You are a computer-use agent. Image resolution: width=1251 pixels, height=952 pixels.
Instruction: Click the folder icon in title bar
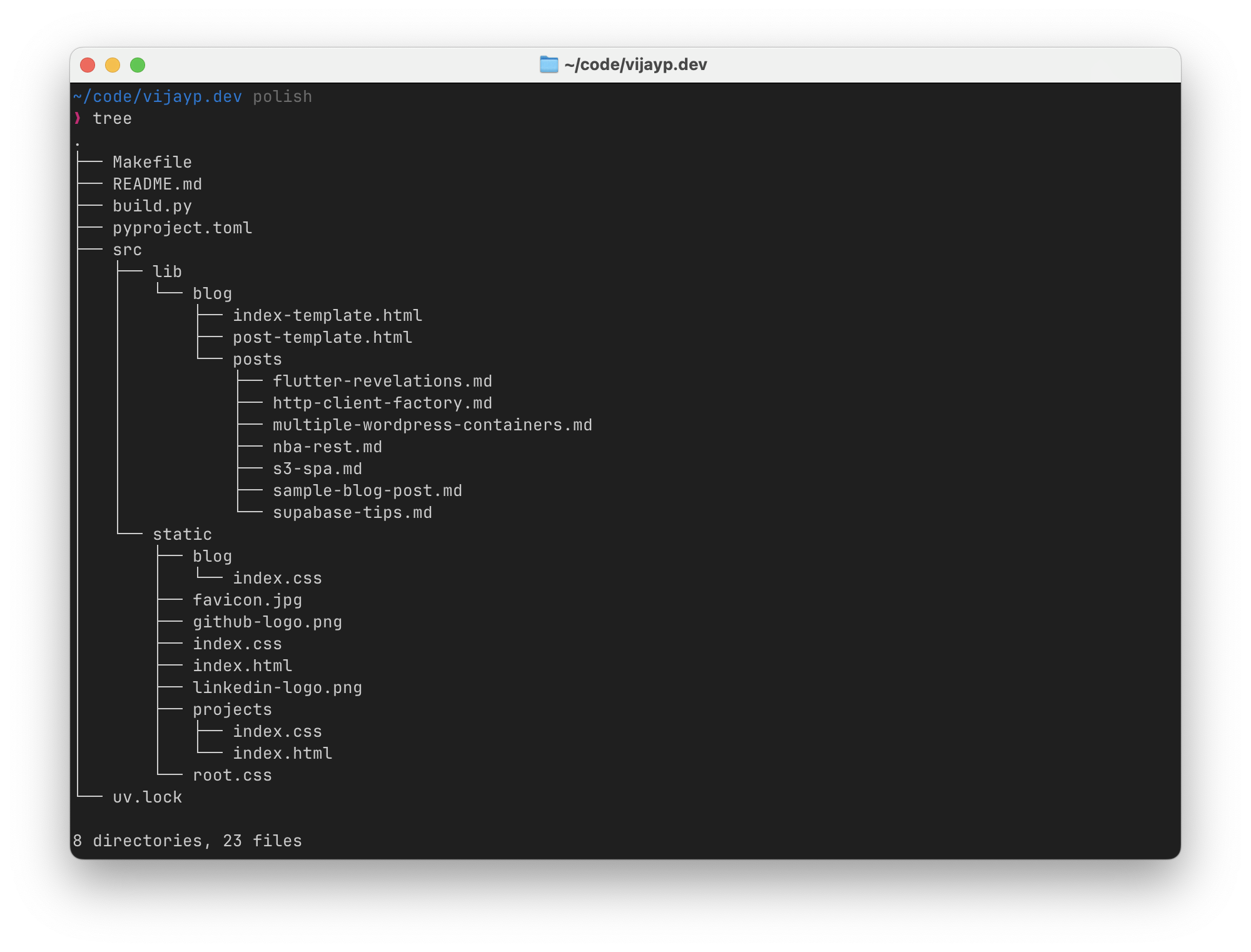click(549, 64)
